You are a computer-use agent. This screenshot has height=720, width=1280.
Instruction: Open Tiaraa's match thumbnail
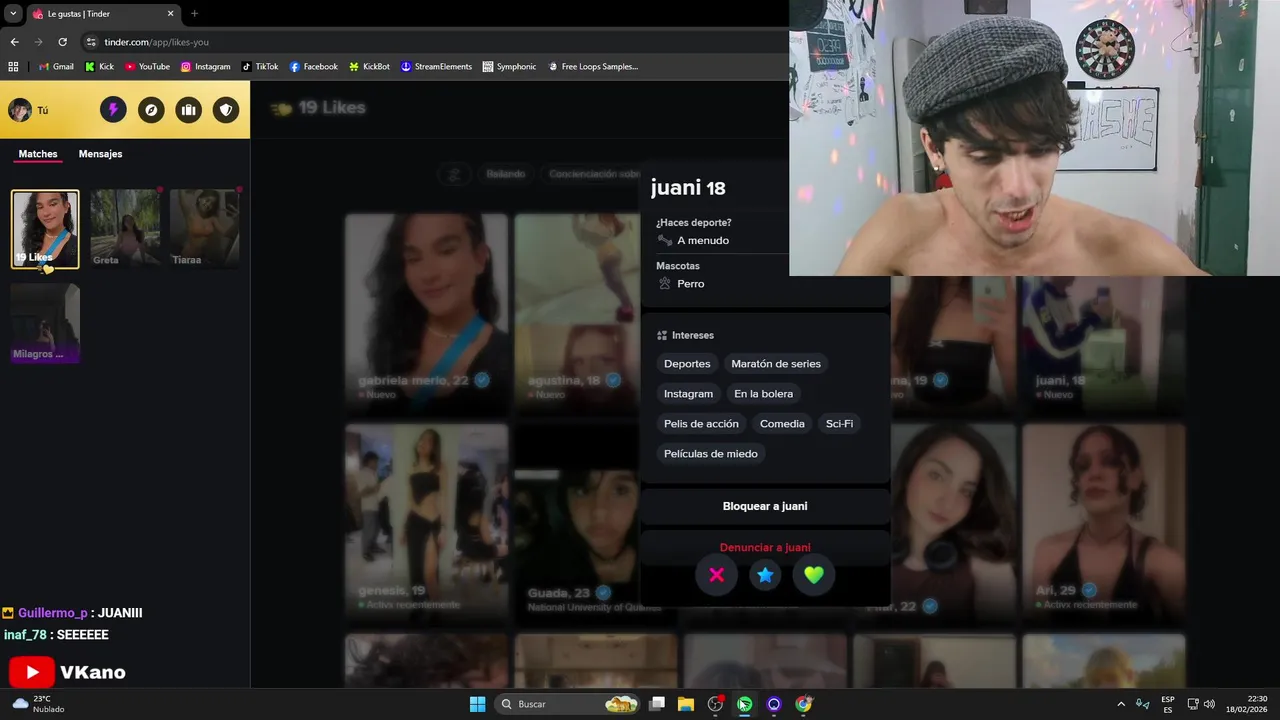204,229
